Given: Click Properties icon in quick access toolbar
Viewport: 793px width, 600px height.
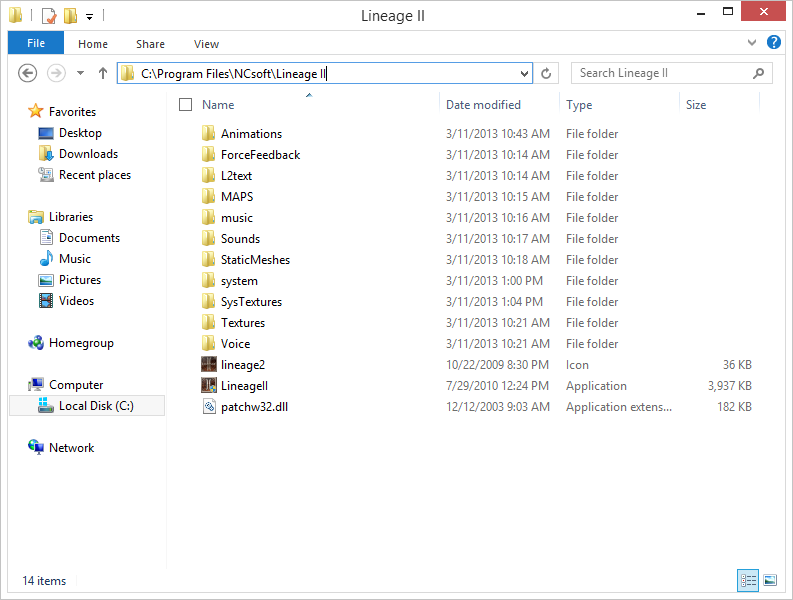Looking at the screenshot, I should click(x=49, y=16).
